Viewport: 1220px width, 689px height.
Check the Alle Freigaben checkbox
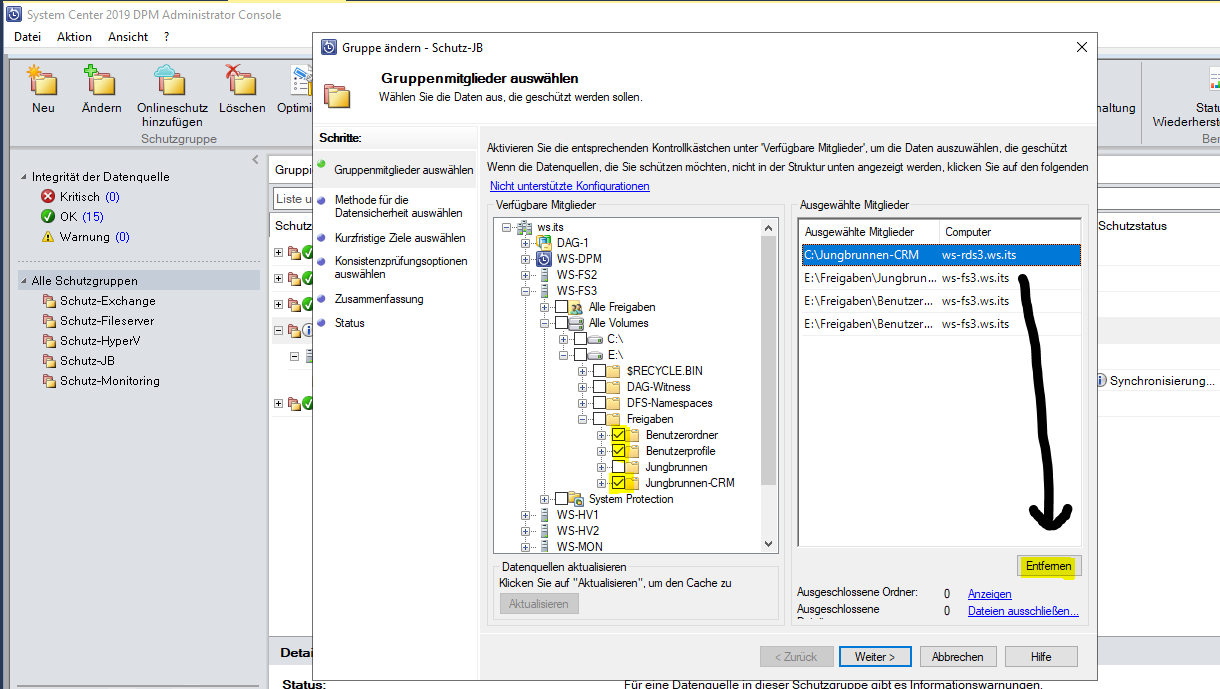[561, 307]
